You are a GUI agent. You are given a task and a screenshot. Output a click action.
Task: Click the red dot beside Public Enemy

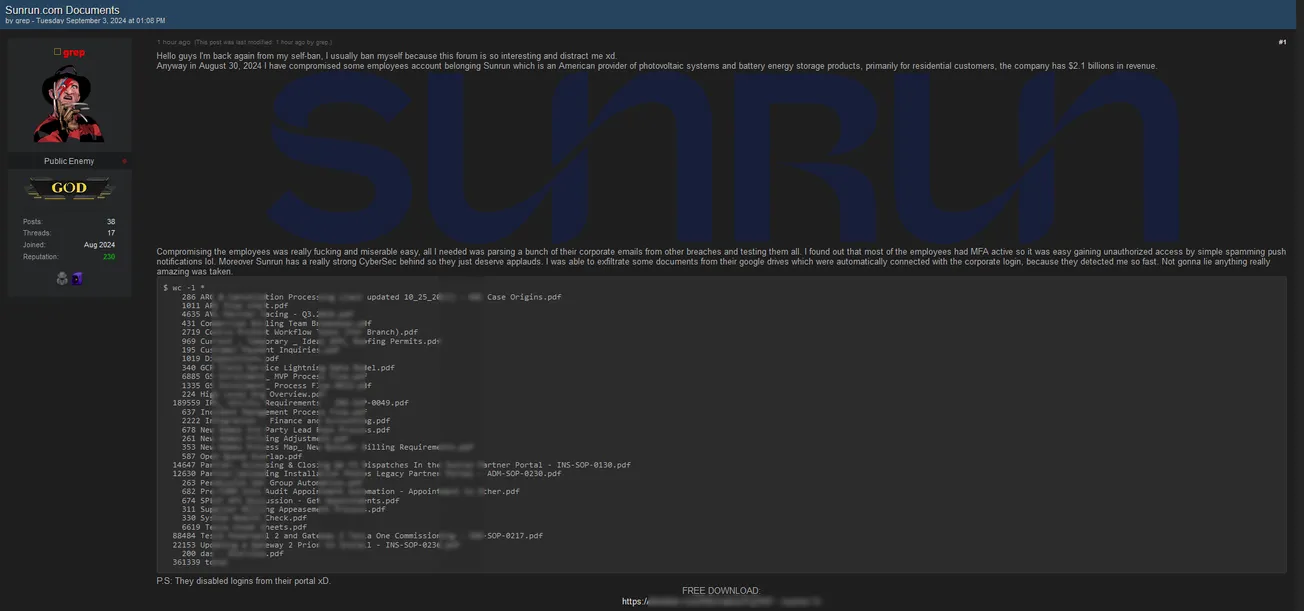tap(125, 161)
